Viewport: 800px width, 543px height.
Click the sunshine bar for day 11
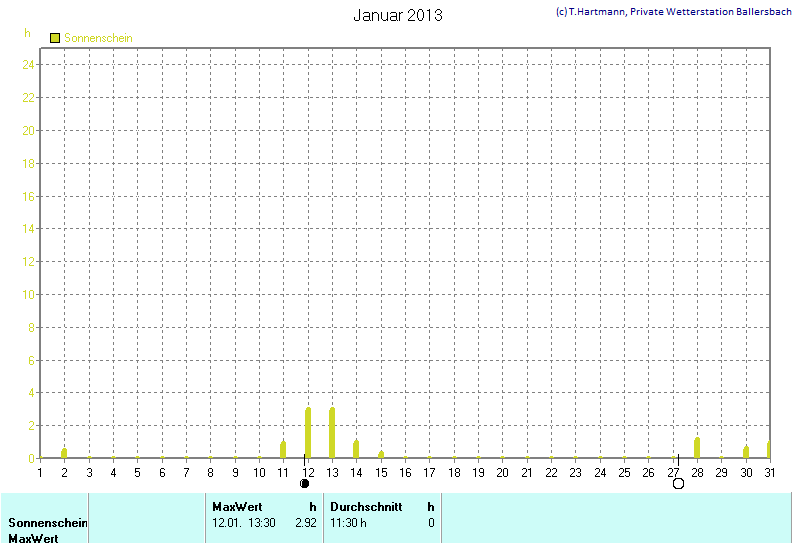283,450
